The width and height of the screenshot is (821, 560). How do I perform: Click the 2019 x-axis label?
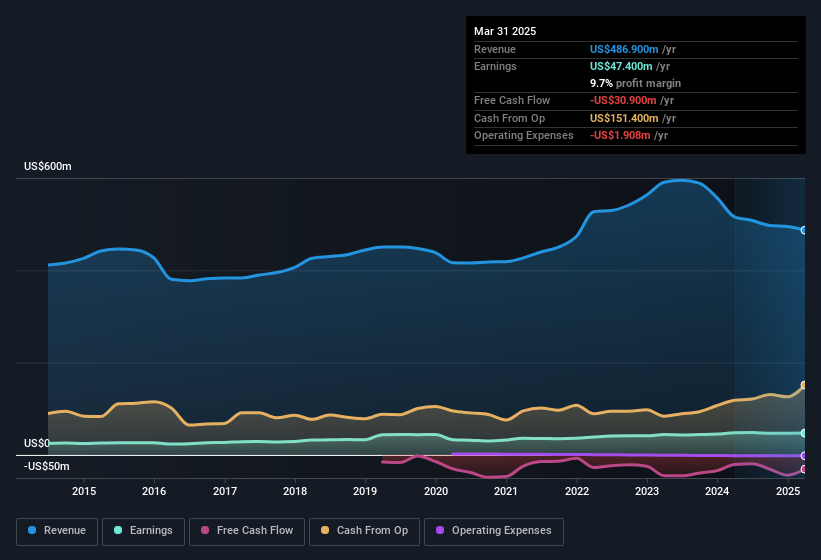tap(365, 491)
